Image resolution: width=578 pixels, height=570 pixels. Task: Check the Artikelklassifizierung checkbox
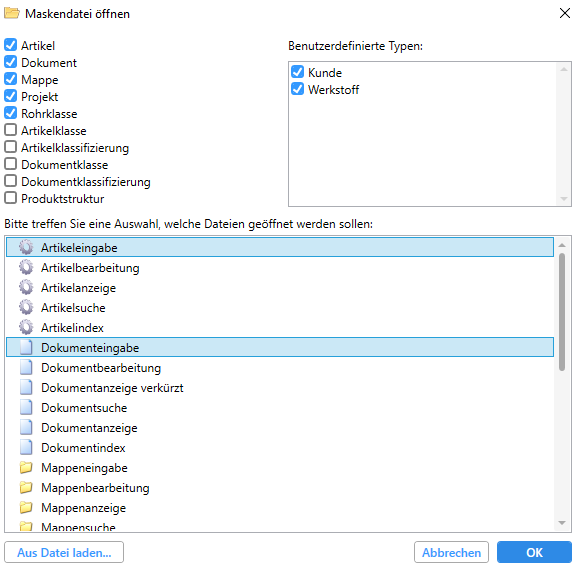(11, 147)
